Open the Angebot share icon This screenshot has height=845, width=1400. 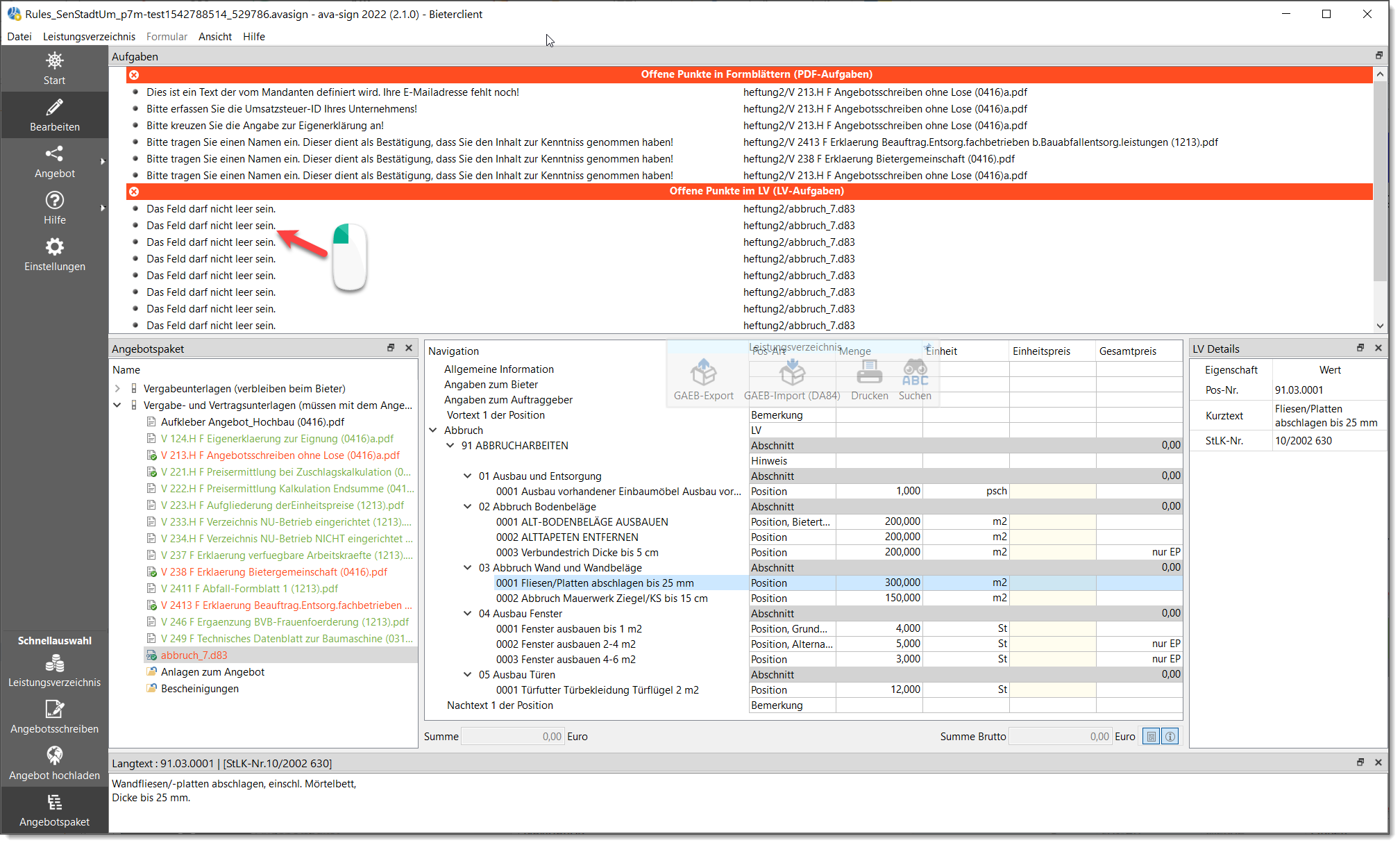pos(54,153)
